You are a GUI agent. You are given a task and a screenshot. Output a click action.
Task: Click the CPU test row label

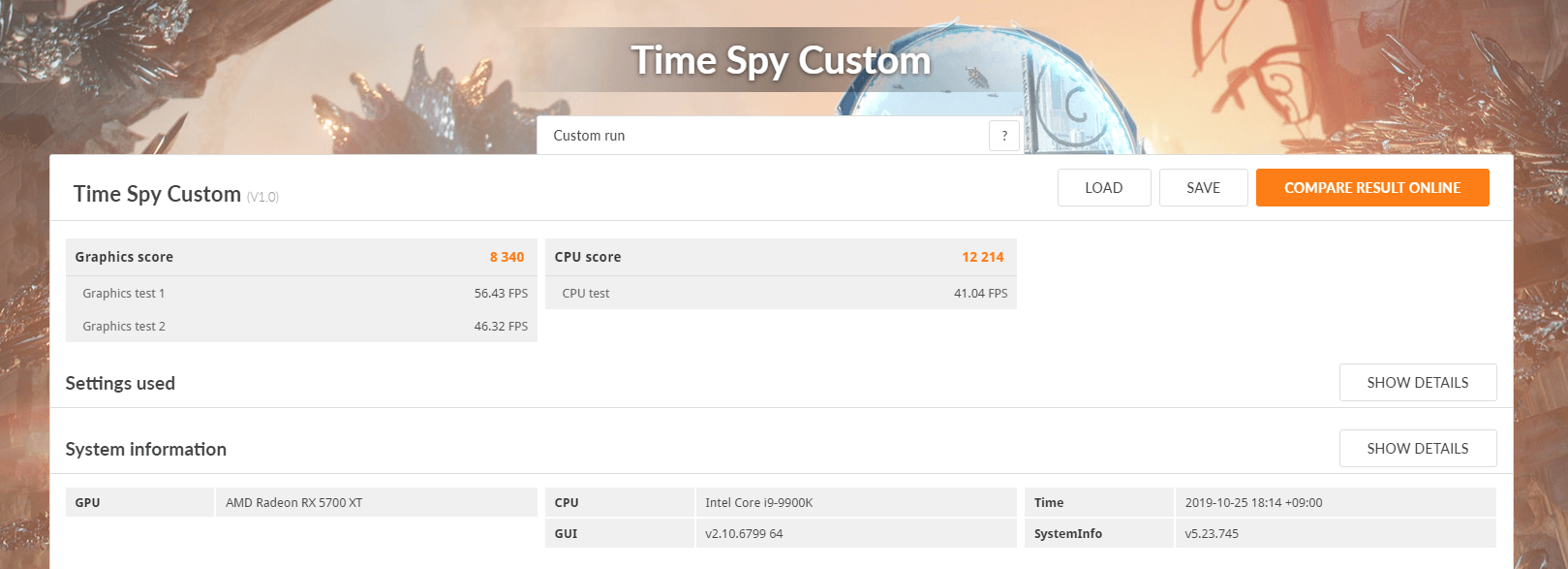pyautogui.click(x=586, y=294)
